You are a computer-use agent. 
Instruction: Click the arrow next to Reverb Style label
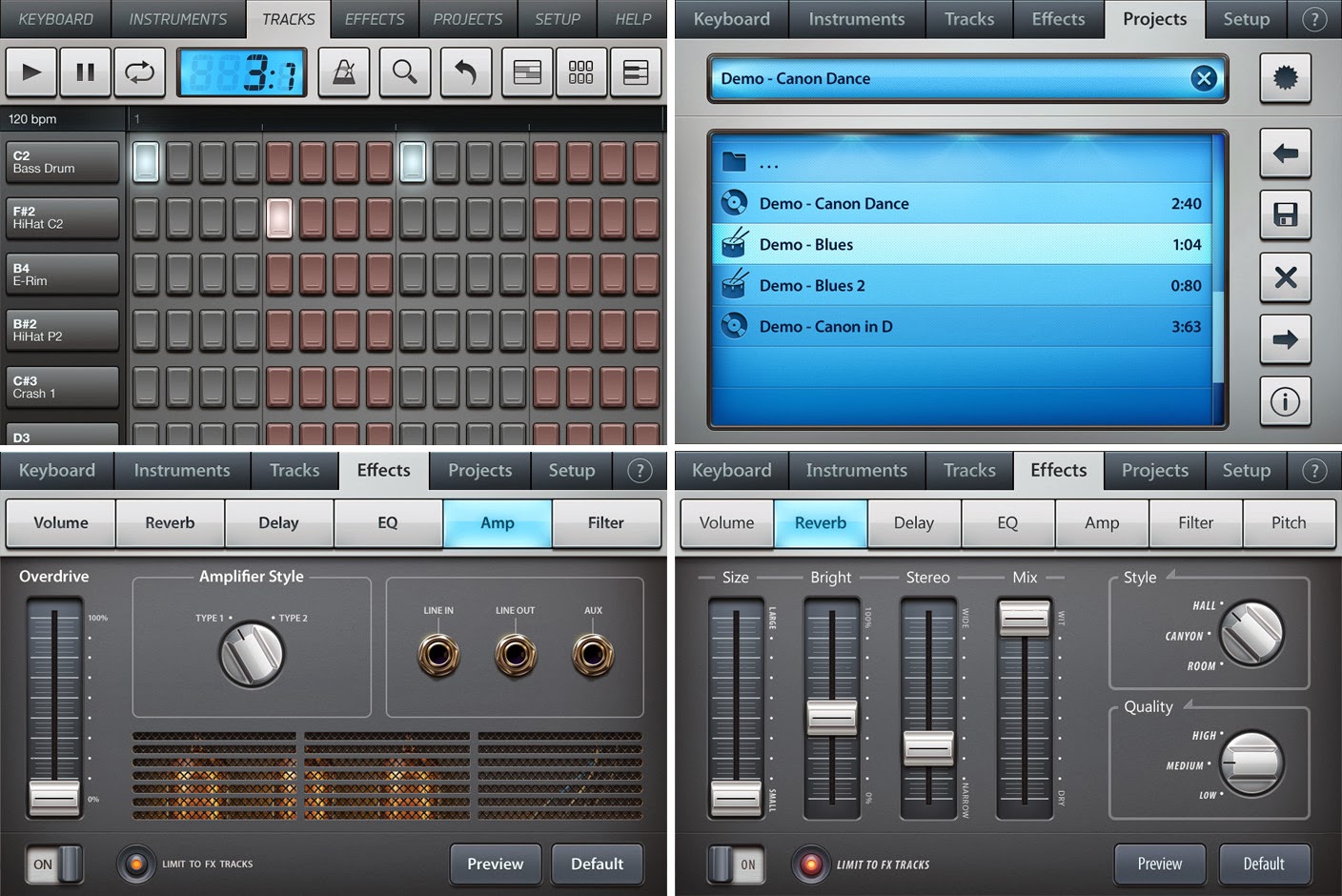1171,574
